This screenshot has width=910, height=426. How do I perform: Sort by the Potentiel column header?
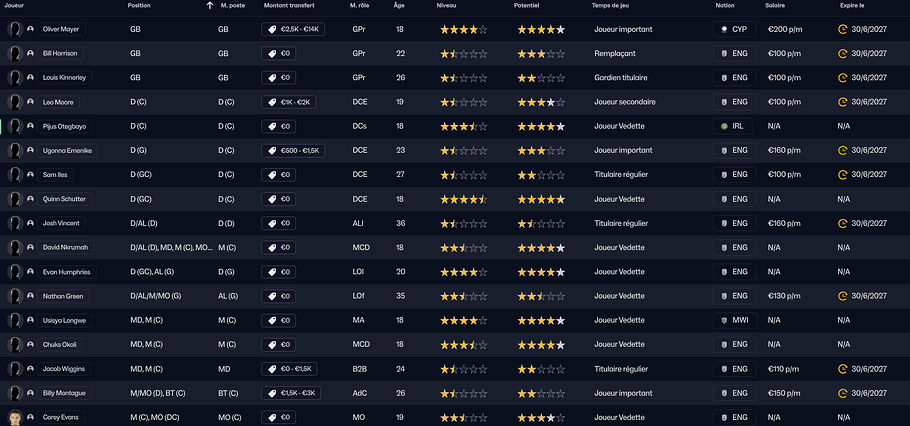pos(527,6)
